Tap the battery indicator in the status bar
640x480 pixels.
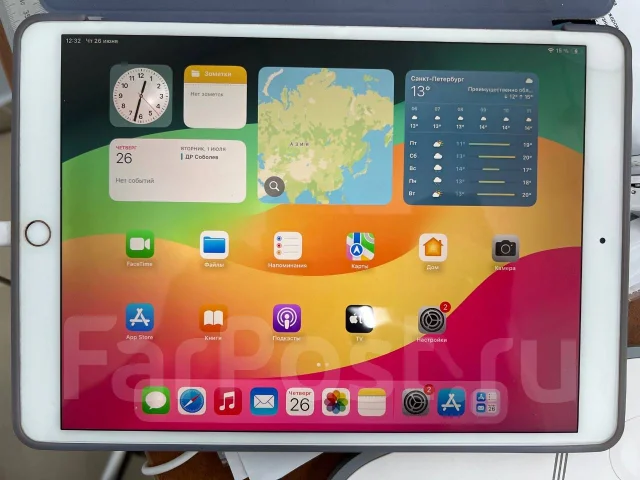click(x=576, y=51)
